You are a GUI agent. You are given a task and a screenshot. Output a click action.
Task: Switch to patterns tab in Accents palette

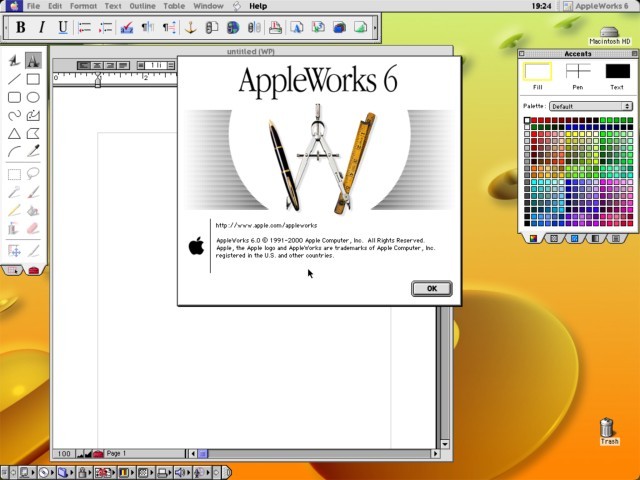[x=554, y=238]
